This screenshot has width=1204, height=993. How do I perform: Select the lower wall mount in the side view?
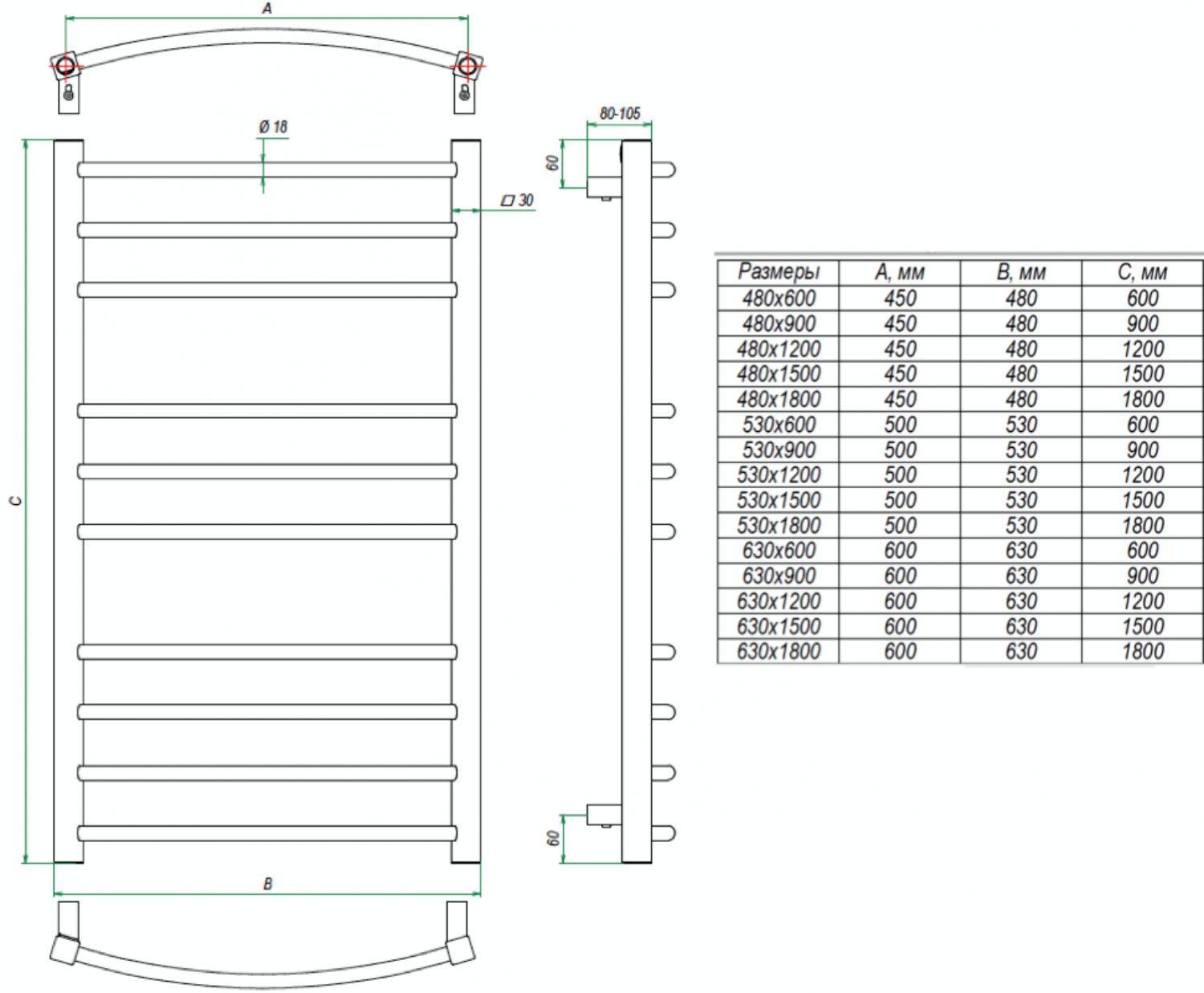(x=601, y=815)
